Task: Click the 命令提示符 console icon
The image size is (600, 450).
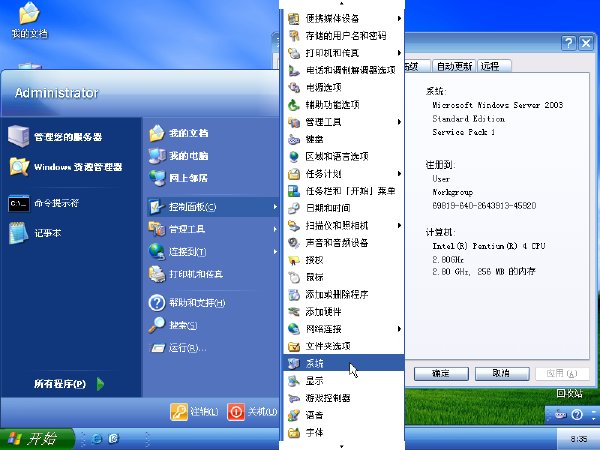Action: point(18,203)
